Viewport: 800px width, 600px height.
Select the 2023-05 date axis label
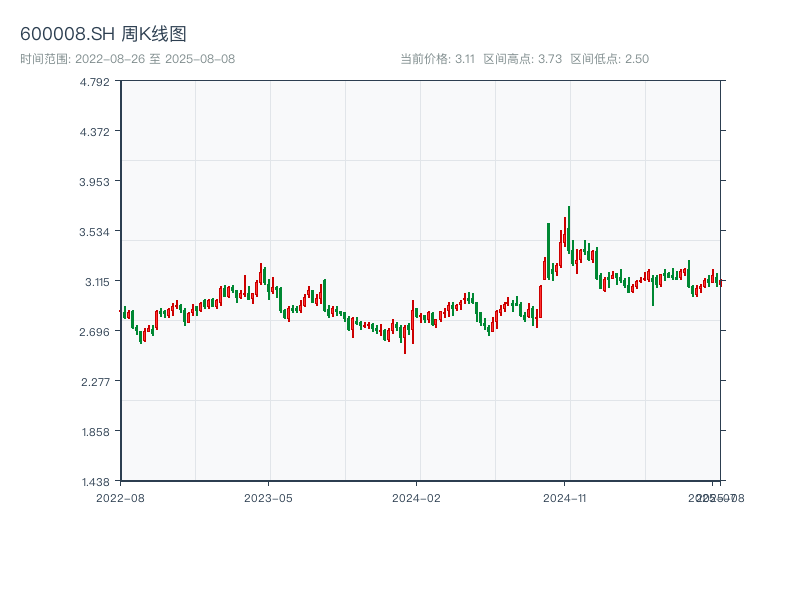click(268, 497)
